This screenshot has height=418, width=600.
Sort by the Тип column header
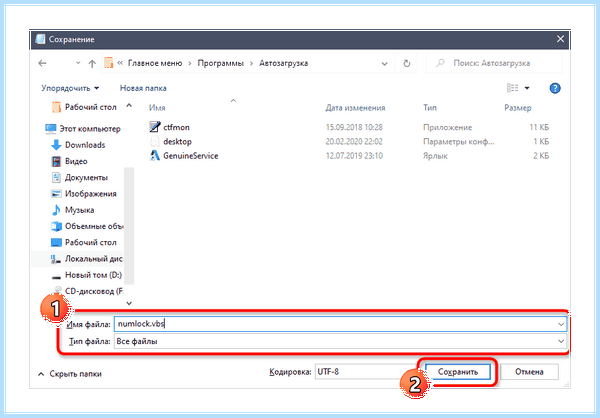coord(430,108)
